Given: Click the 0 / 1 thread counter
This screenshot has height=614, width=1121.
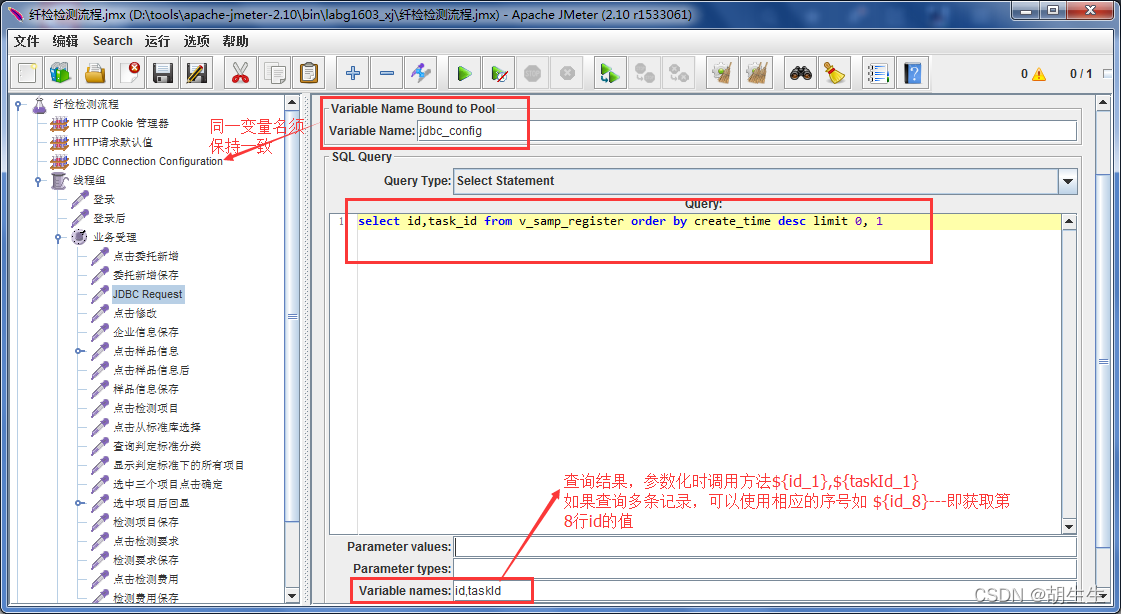Looking at the screenshot, I should [1081, 74].
